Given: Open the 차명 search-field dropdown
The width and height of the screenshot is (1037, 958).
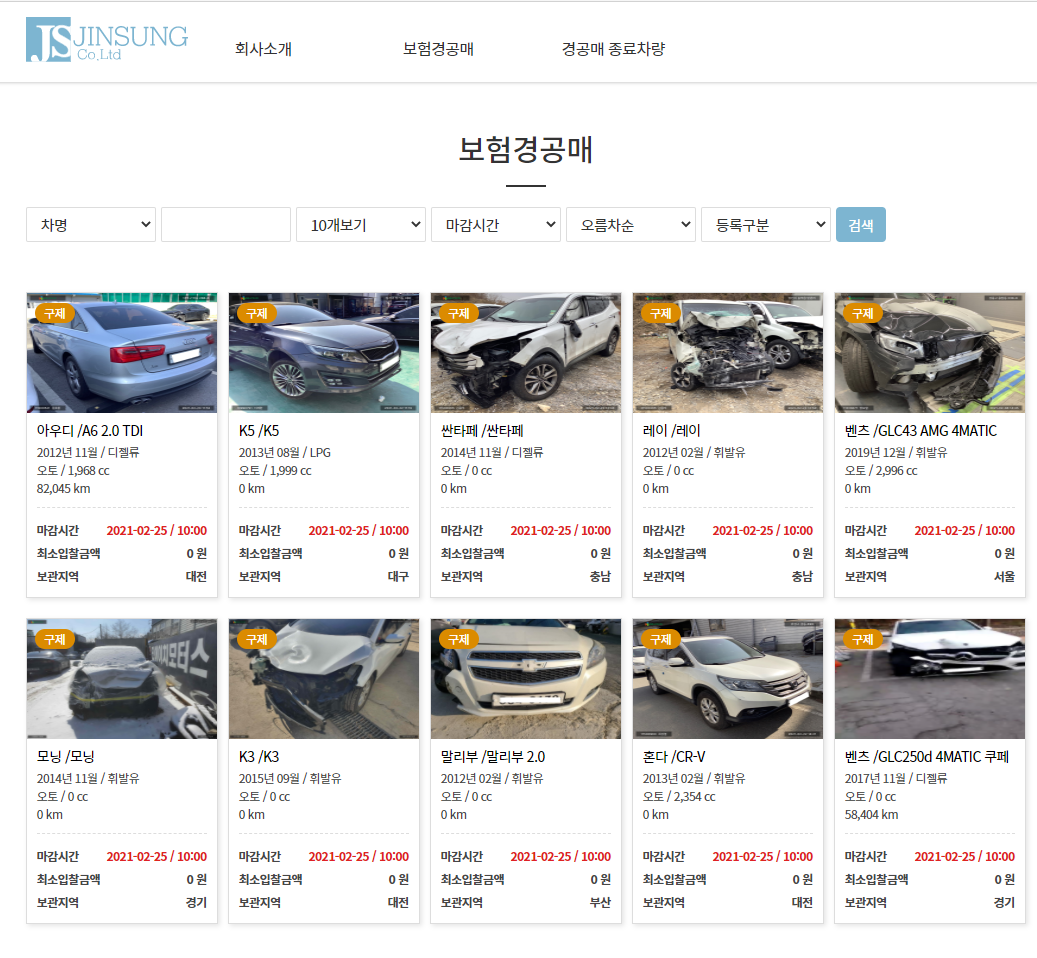Looking at the screenshot, I should click(x=91, y=225).
